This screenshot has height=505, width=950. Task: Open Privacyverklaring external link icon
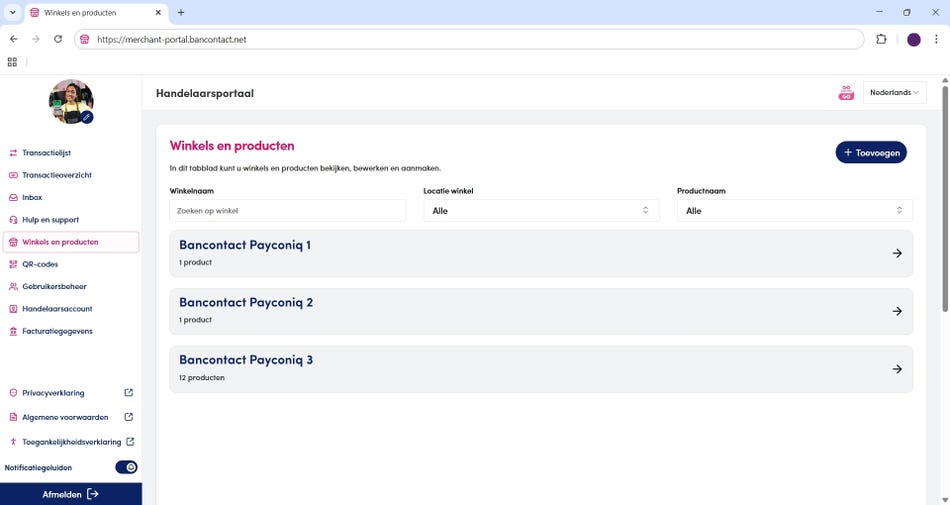pyautogui.click(x=128, y=392)
